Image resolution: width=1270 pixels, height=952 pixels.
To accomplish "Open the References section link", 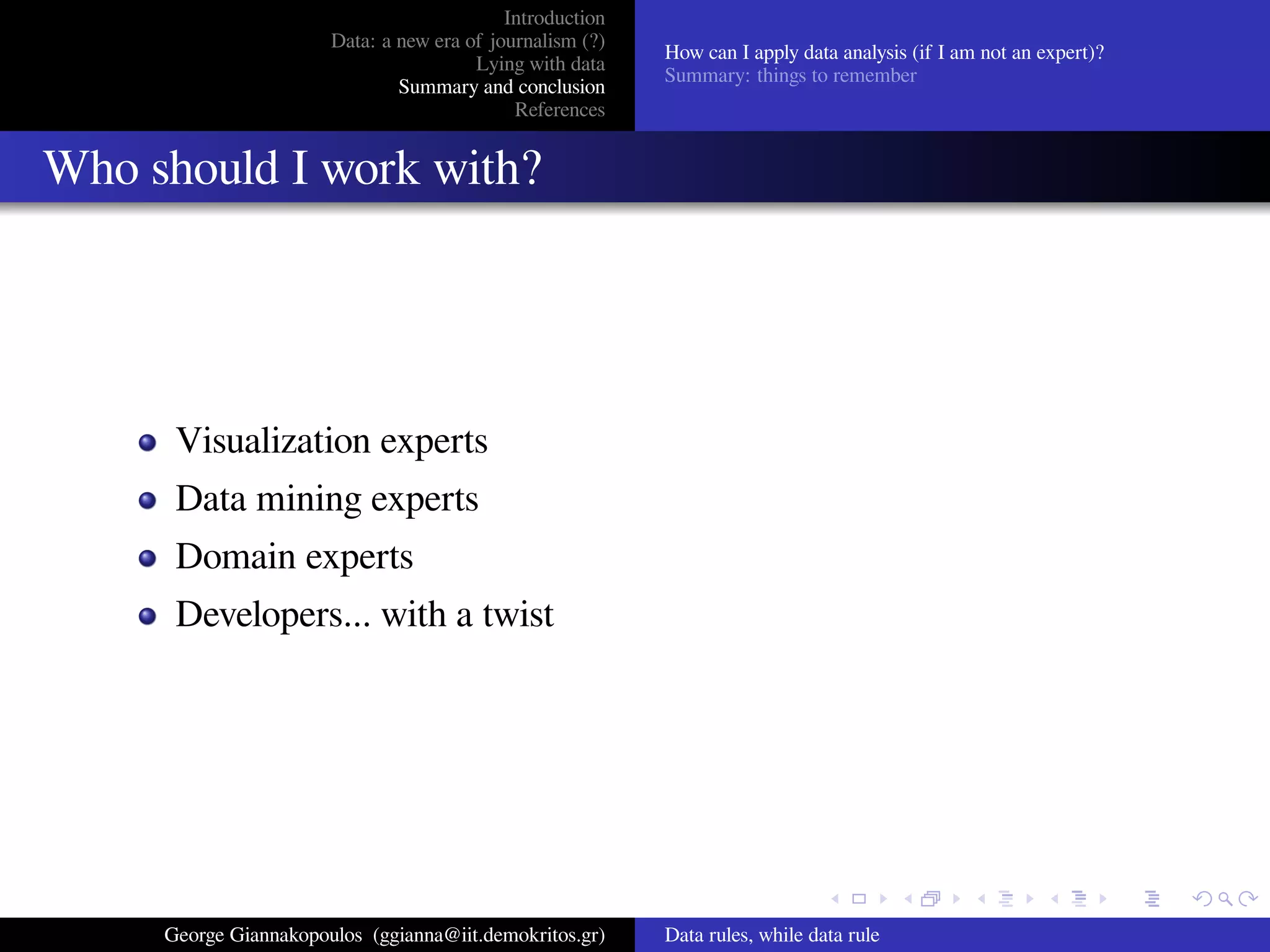I will 559,110.
